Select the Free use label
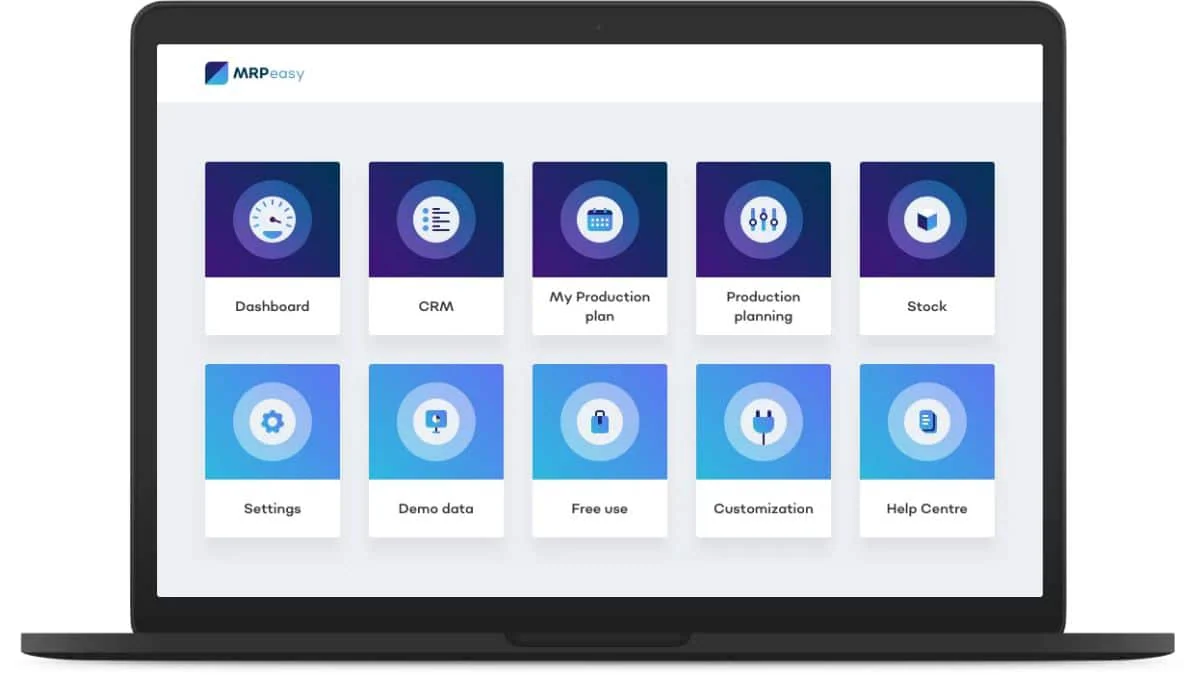 [x=600, y=508]
